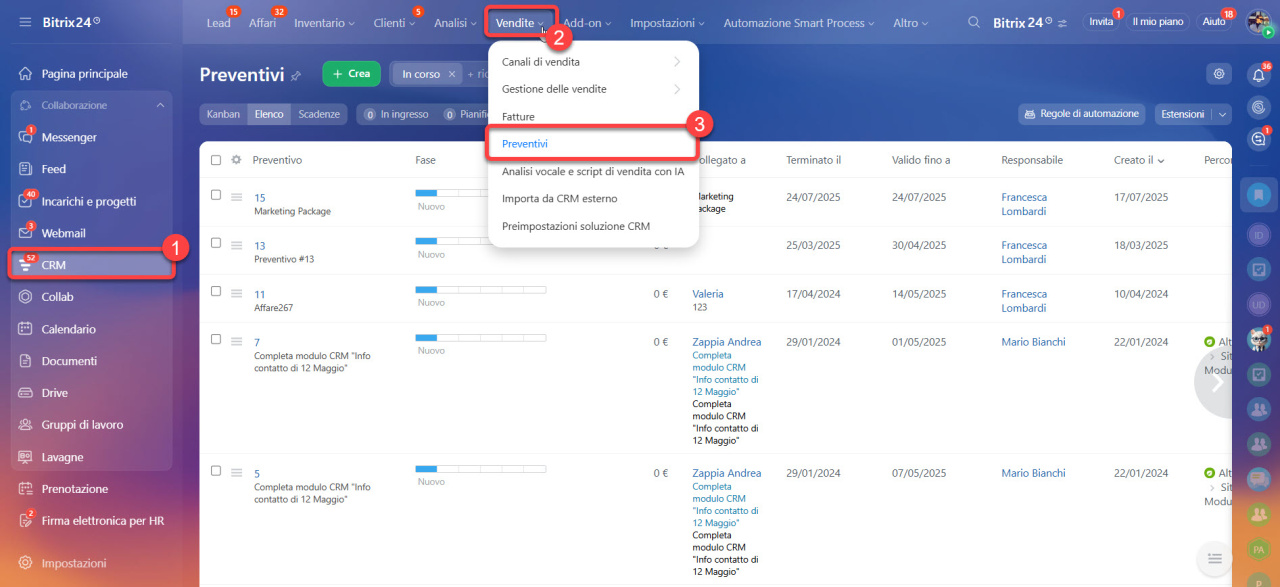Click the Invita button
The image size is (1280, 587).
tap(1101, 21)
